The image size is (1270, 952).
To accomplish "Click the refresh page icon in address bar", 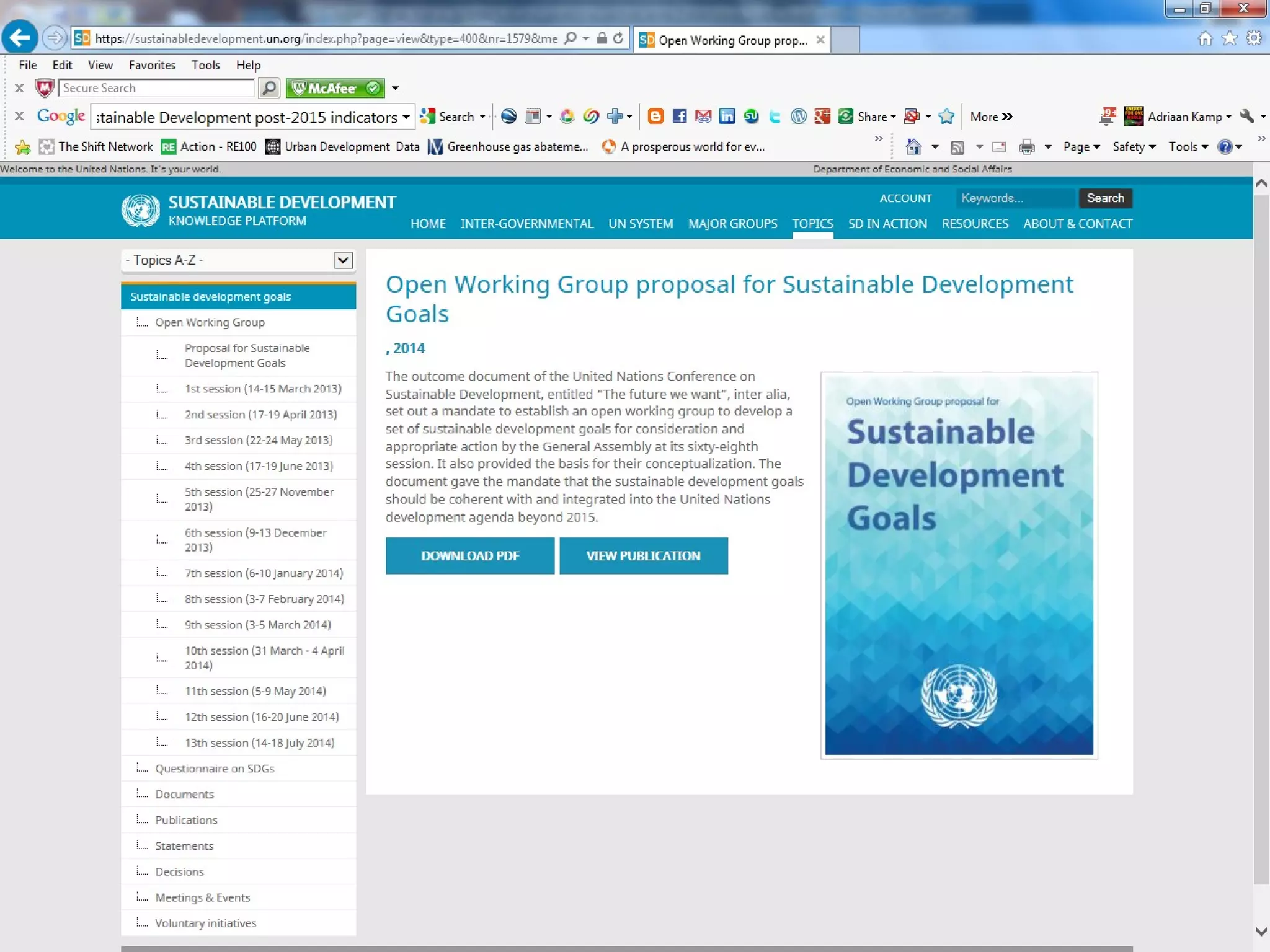I will coord(618,38).
